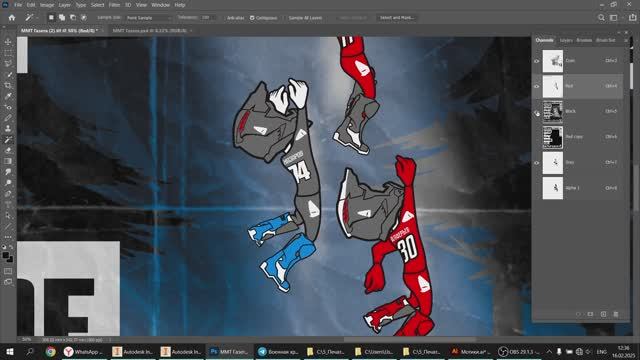Image resolution: width=640 pixels, height=360 pixels.
Task: Show the Alpha 1 channel
Action: (536, 188)
